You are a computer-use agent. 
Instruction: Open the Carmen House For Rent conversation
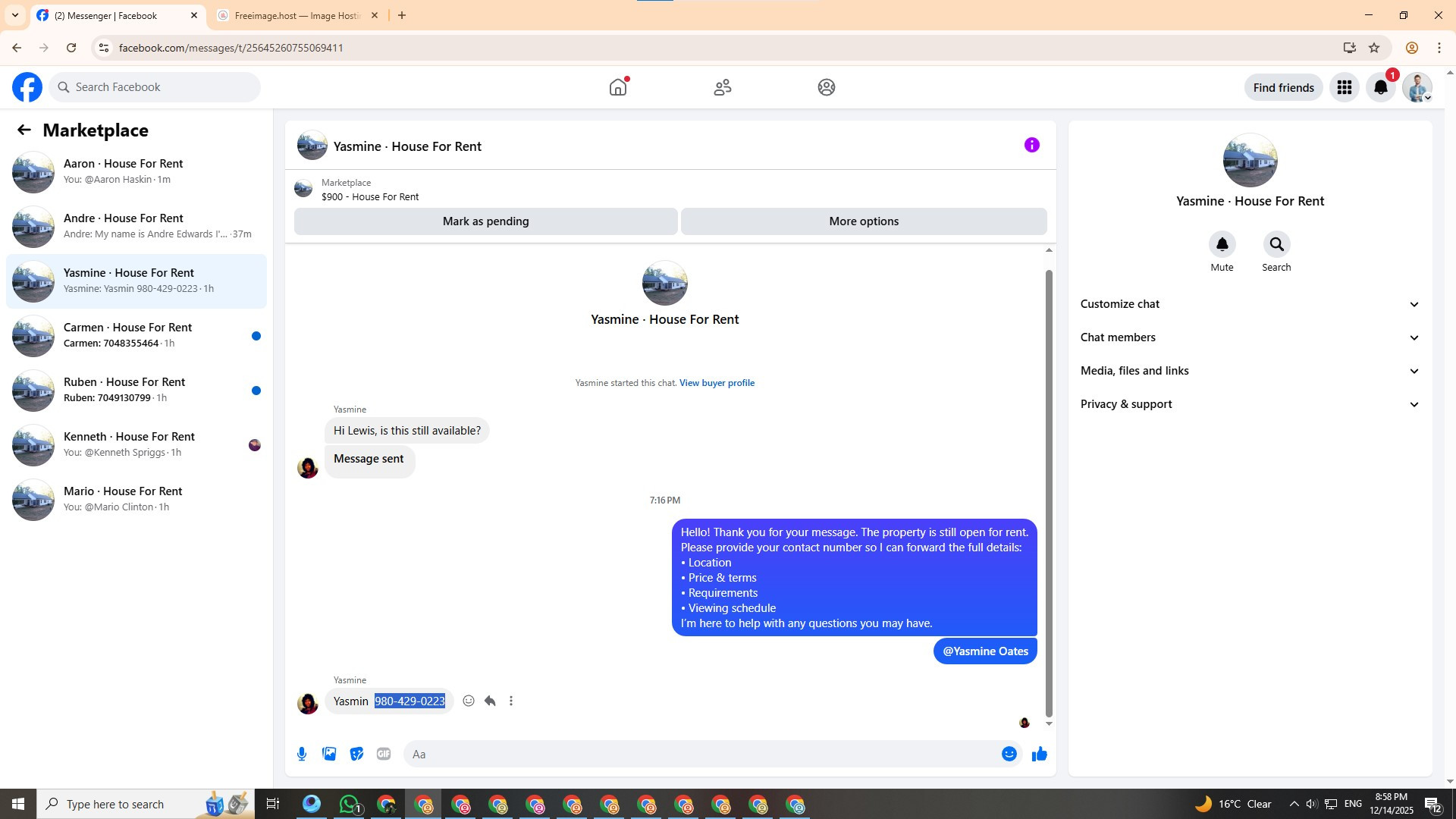coord(136,335)
